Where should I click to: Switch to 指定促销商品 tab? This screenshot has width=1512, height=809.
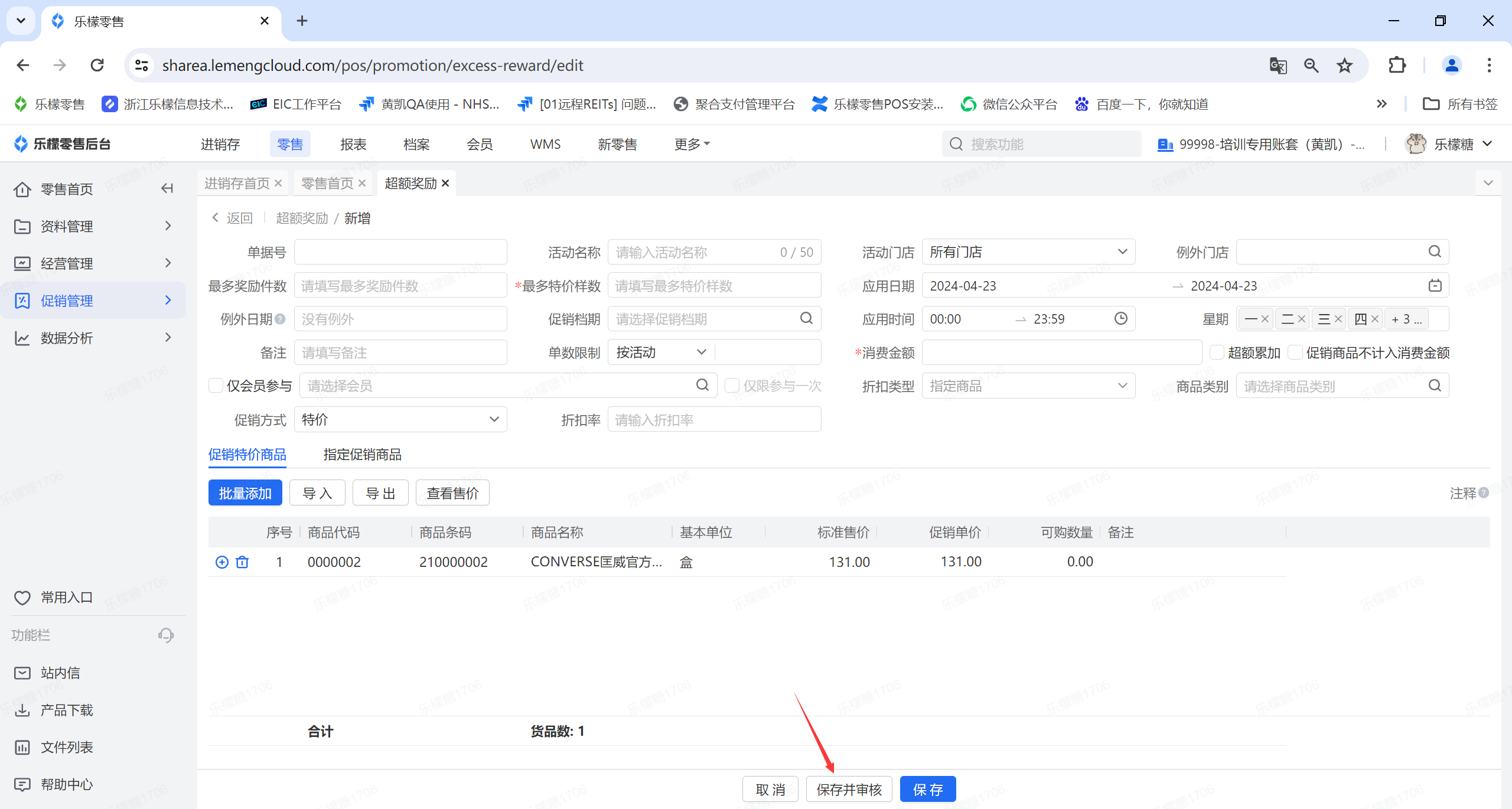[x=362, y=455]
